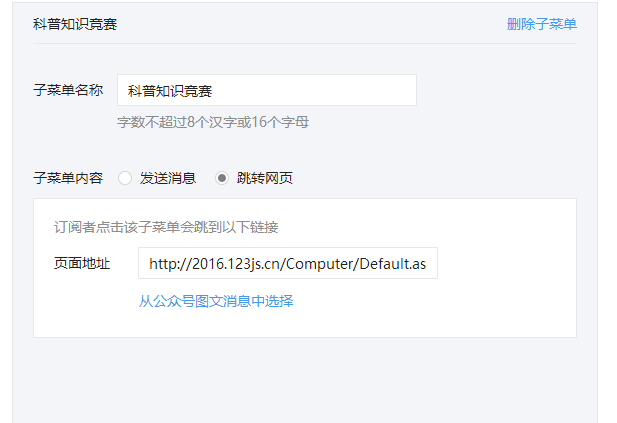This screenshot has width=617, height=423.
Task: Select the 发送消息 radio button
Action: [x=125, y=178]
